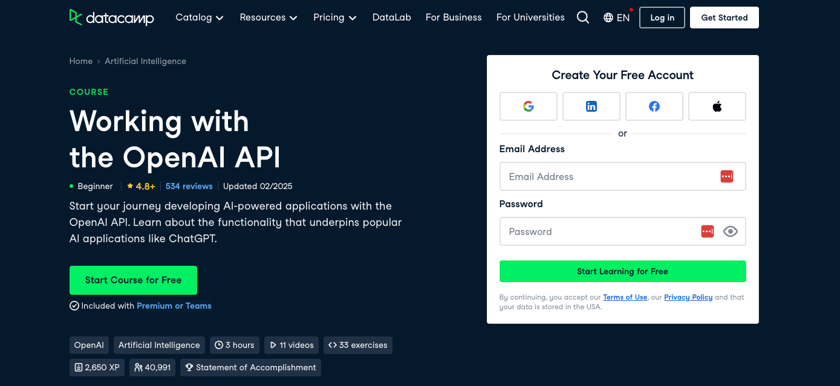
Task: Open the EN language selector
Action: pos(617,18)
